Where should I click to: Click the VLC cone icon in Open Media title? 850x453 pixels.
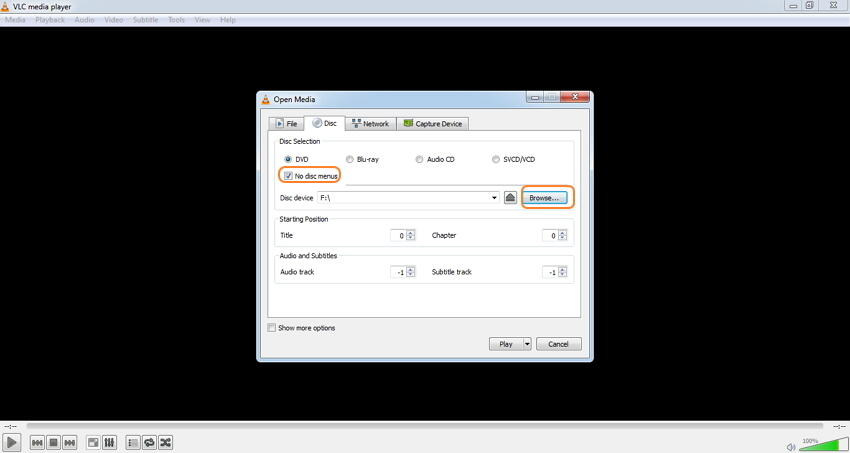coord(266,99)
